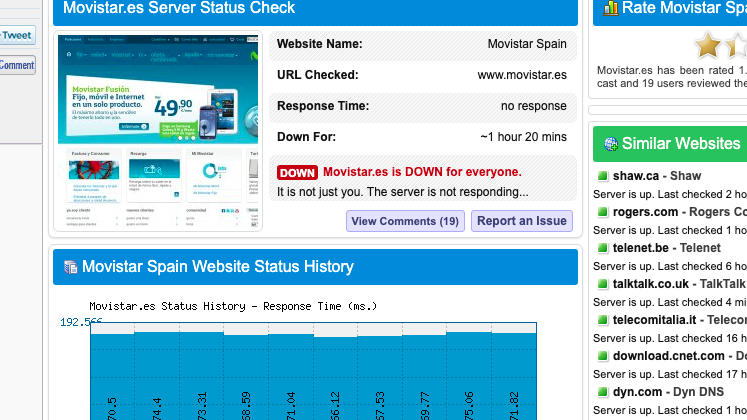Click the Report an Issue button

coord(522,221)
